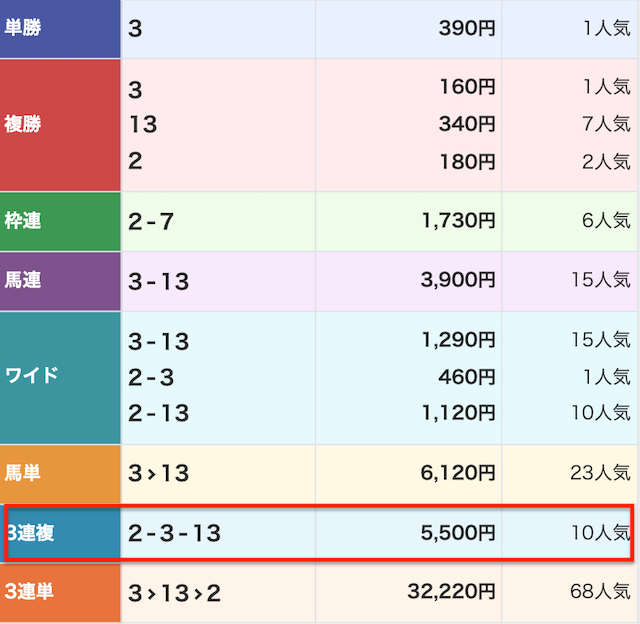Select the 23人気 popularity cell
The width and height of the screenshot is (640, 624).
600,473
